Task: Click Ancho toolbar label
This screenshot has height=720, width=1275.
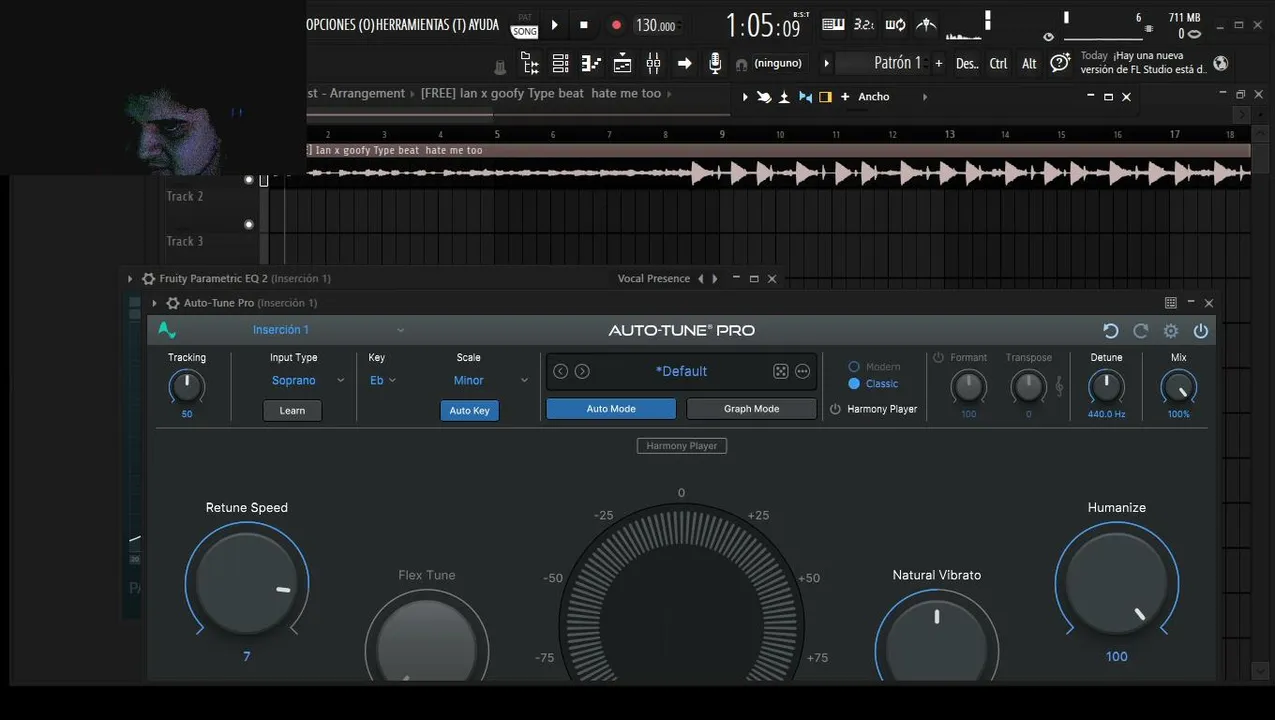Action: click(x=874, y=97)
